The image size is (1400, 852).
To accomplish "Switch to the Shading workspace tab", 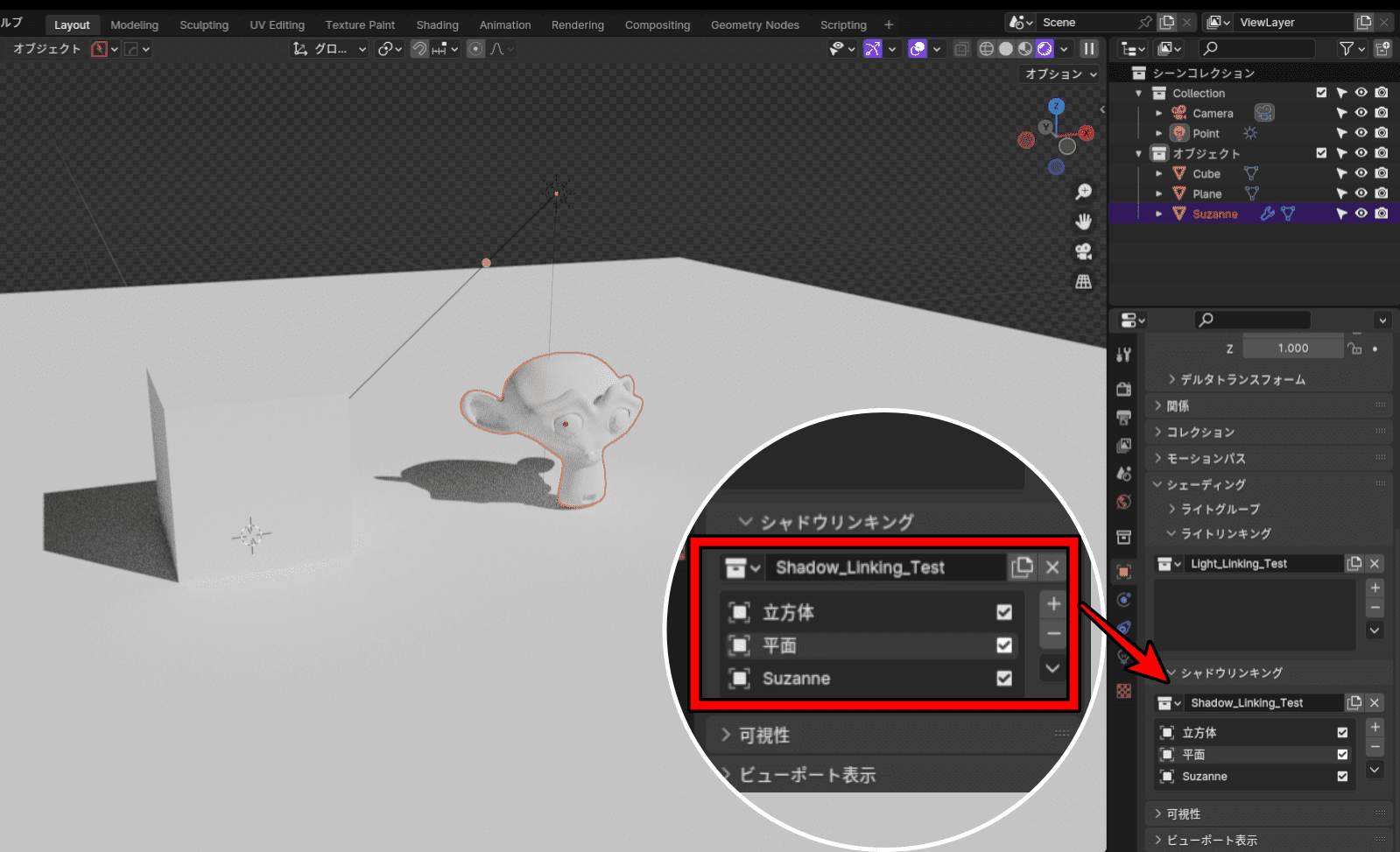I will [x=438, y=25].
